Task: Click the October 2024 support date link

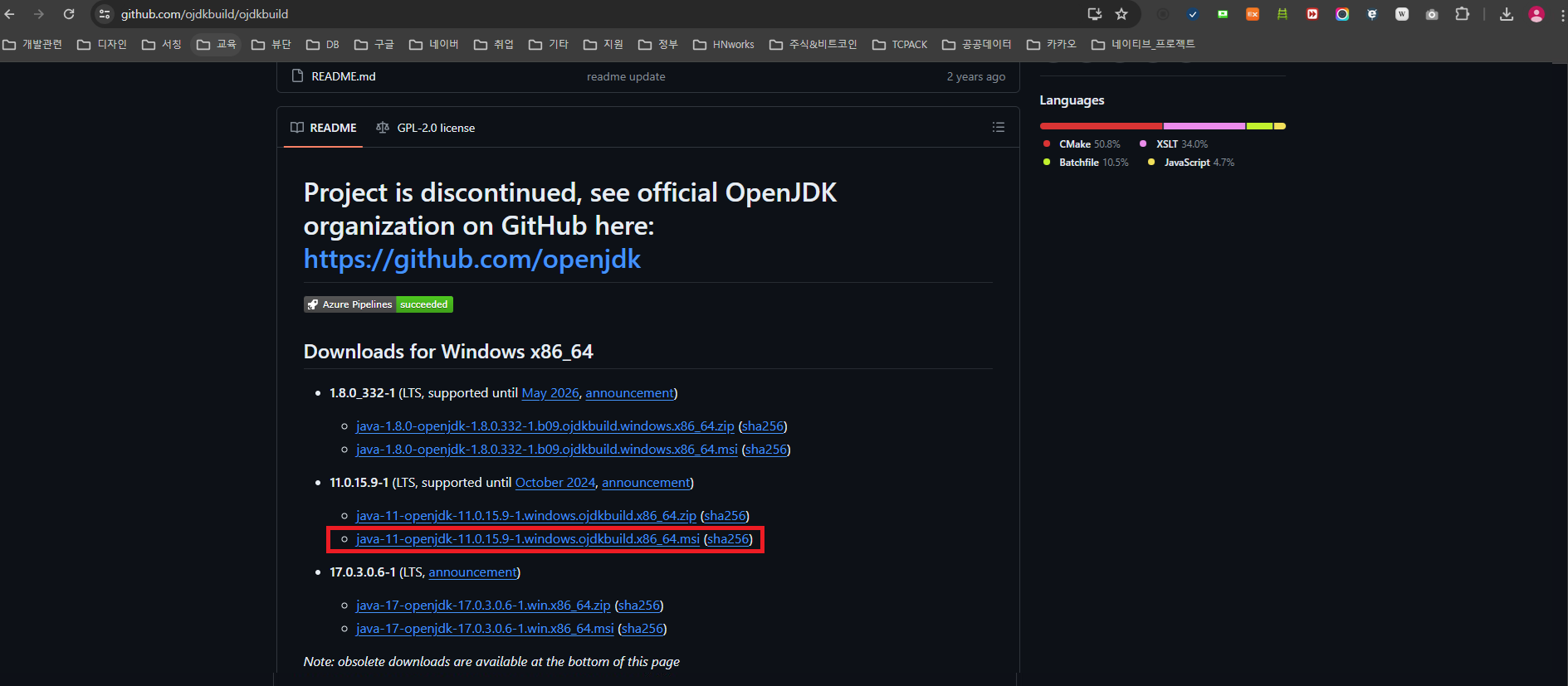Action: [555, 483]
